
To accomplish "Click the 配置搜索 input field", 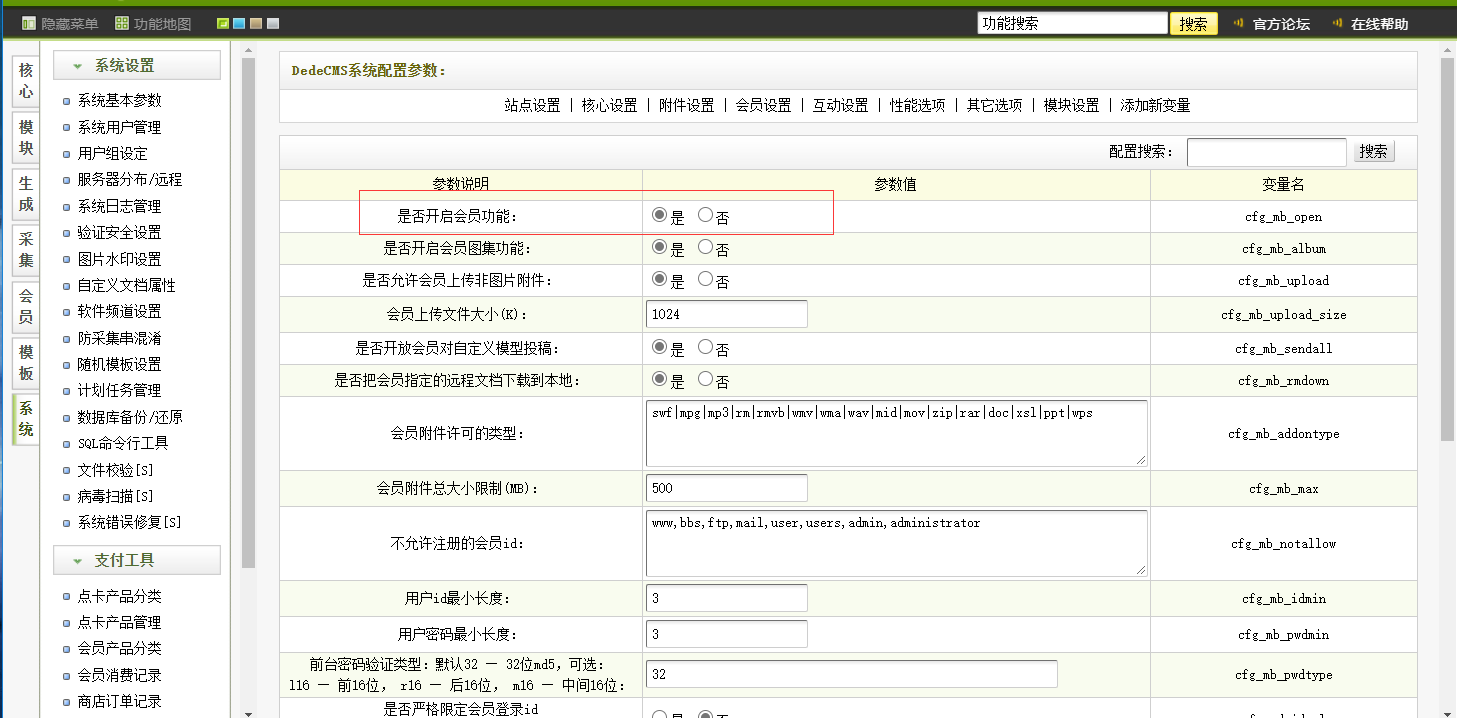I will [x=1266, y=152].
